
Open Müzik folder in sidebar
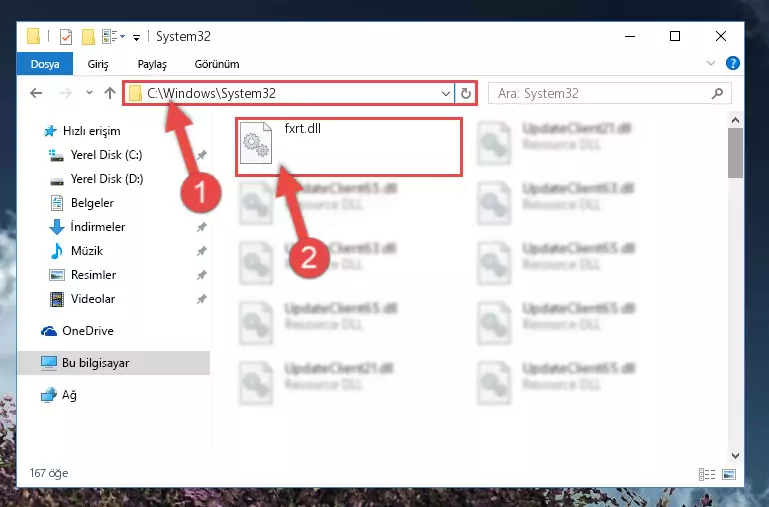[x=86, y=251]
